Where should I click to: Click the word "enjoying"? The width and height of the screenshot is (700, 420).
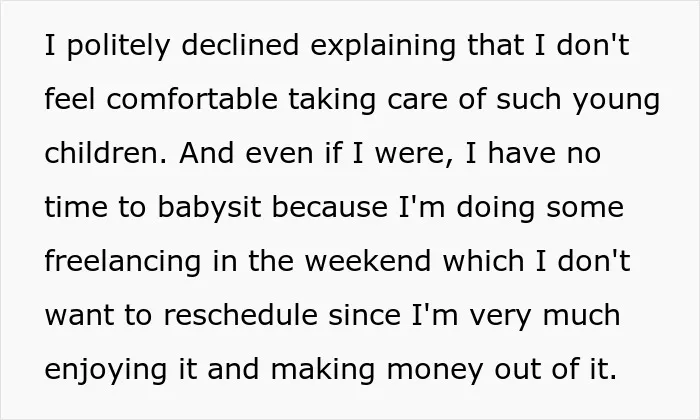pyautogui.click(x=106, y=370)
